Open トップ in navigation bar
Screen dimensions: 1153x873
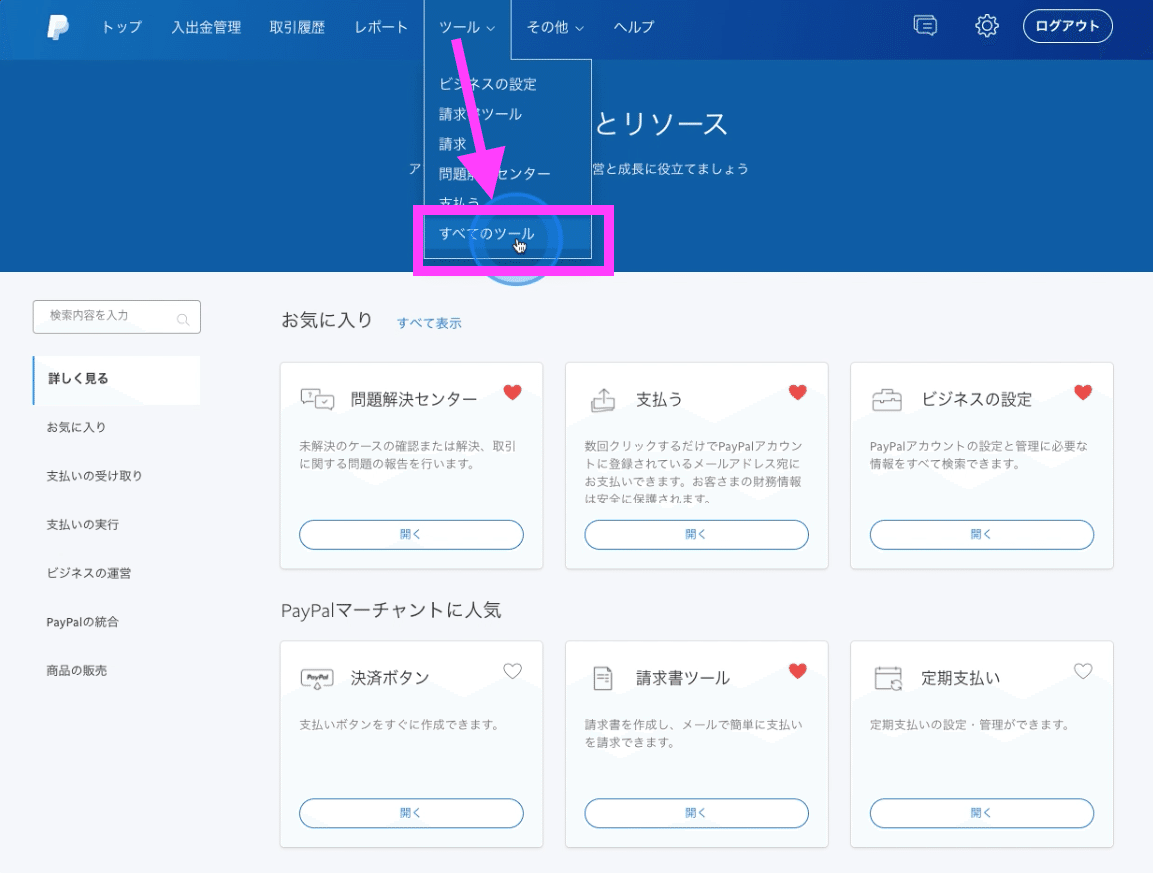click(121, 27)
